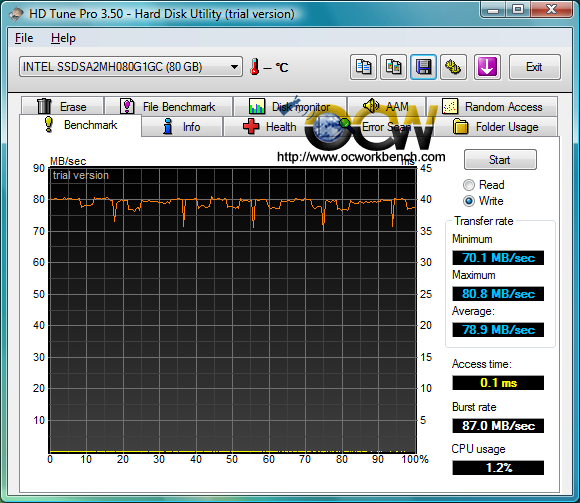Click the AAM speaker icon
Screen dimensions: 580x503
pyautogui.click(x=371, y=106)
